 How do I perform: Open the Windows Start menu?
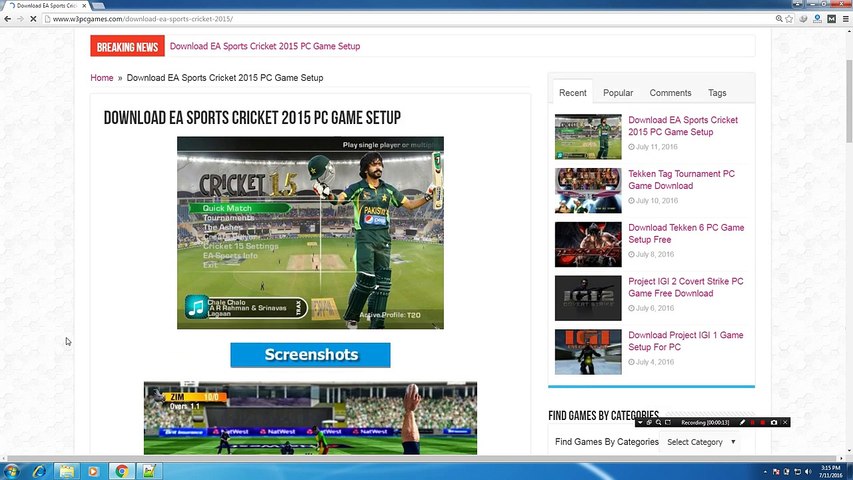[11, 471]
